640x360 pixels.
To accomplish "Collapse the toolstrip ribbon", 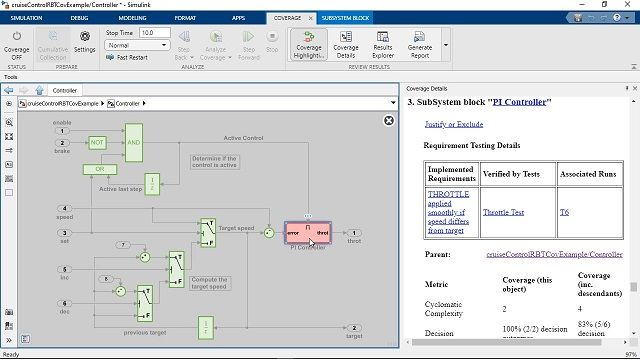I will coord(634,66).
